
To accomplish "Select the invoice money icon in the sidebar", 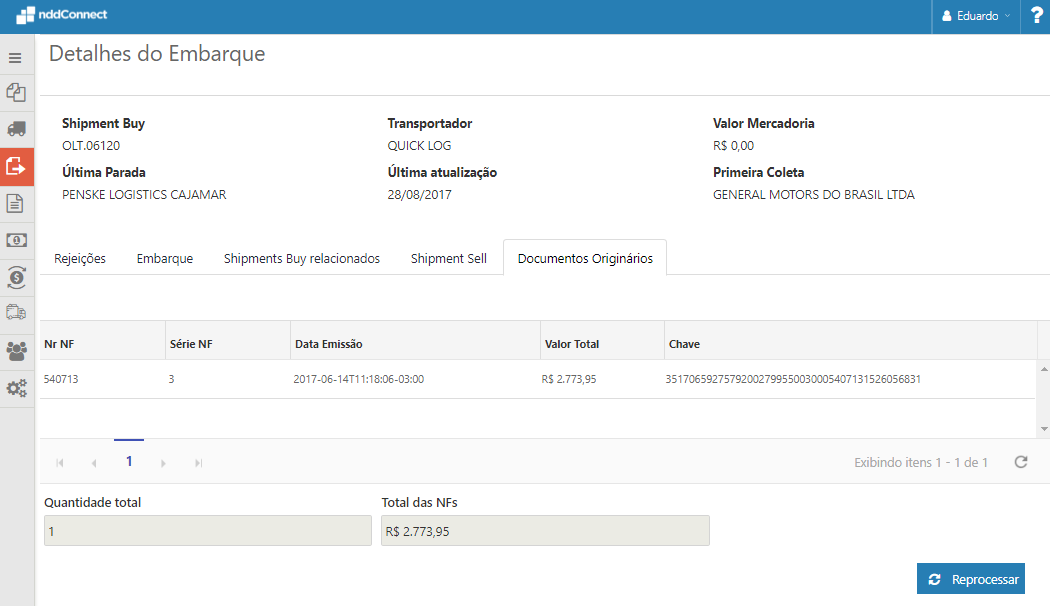I will pos(15,239).
